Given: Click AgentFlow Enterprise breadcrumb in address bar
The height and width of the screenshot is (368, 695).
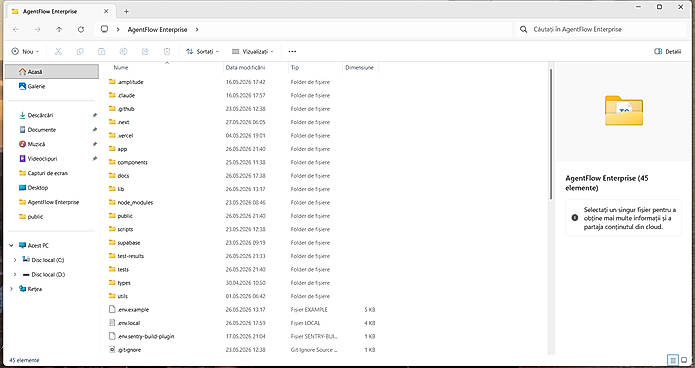Looking at the screenshot, I should [157, 29].
